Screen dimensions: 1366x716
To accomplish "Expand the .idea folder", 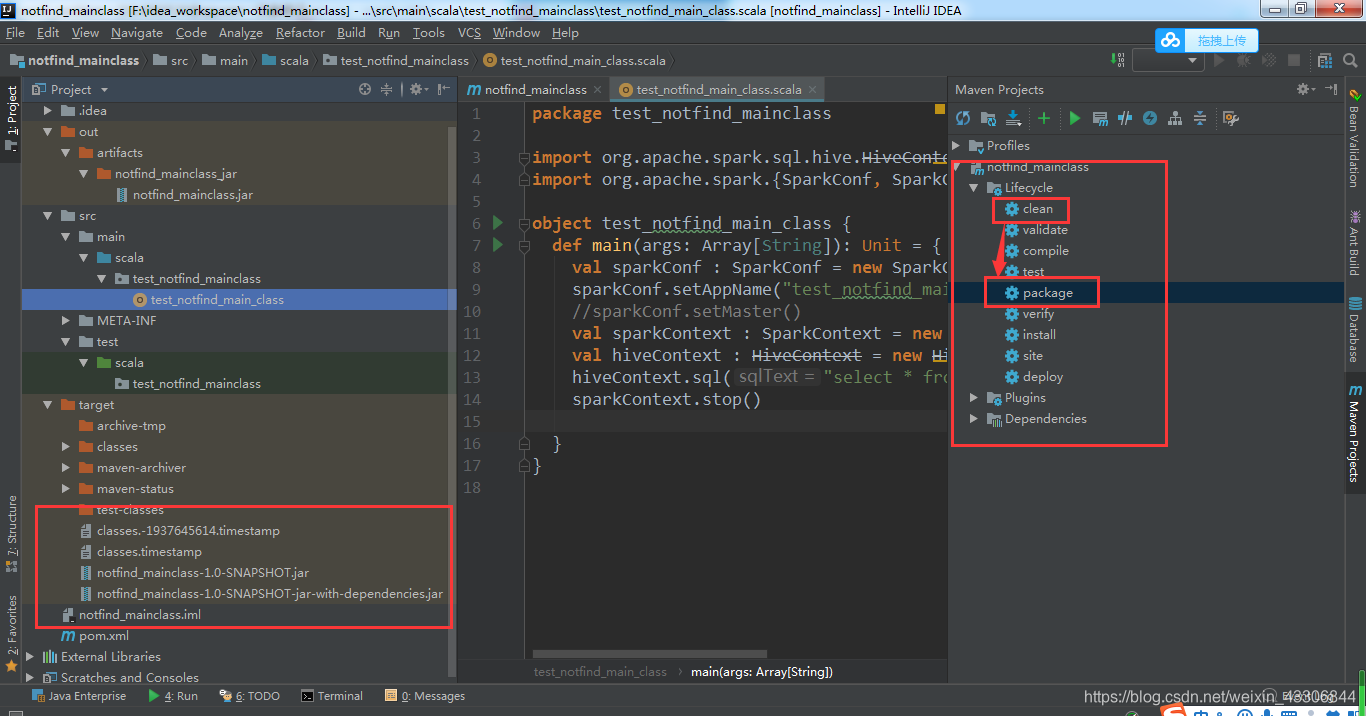I will [48, 111].
